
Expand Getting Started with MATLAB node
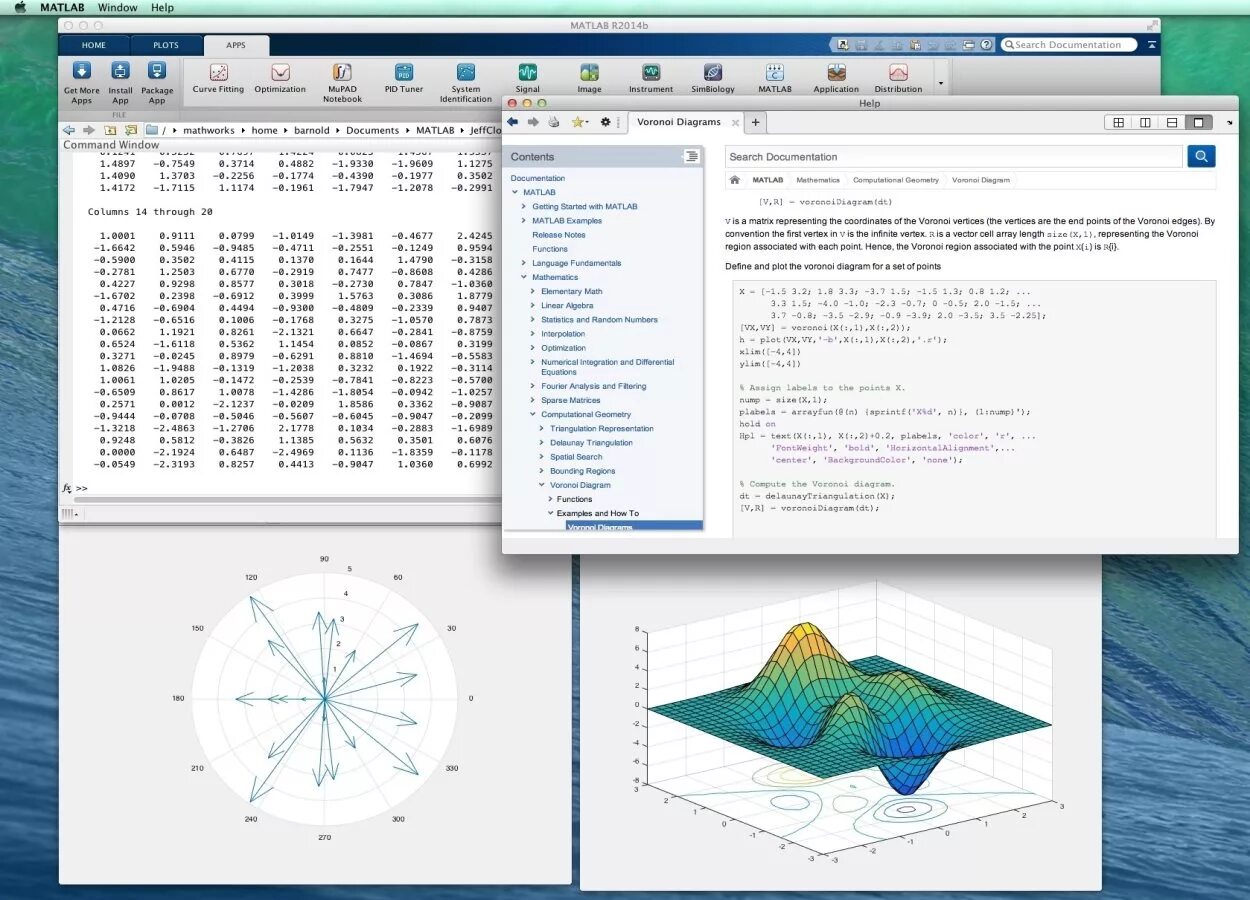tap(523, 206)
